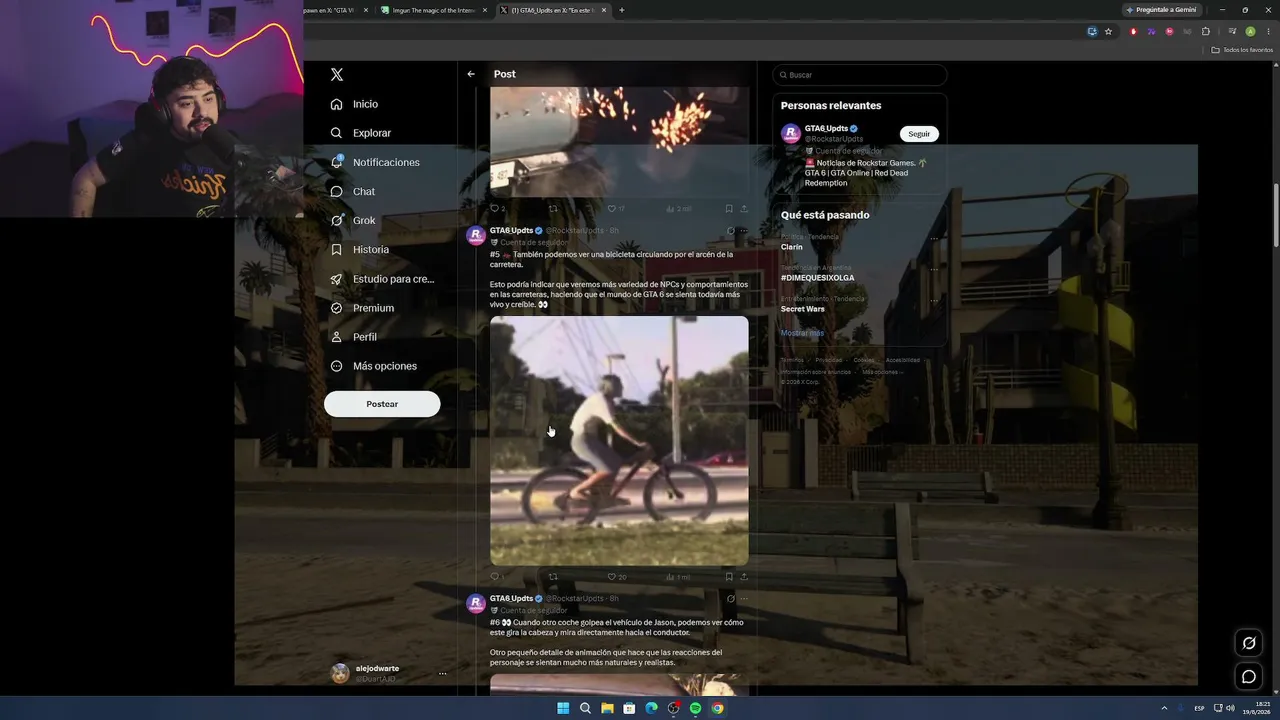This screenshot has height=720, width=1280.
Task: Open the Clarín trending topic
Action: coord(792,247)
